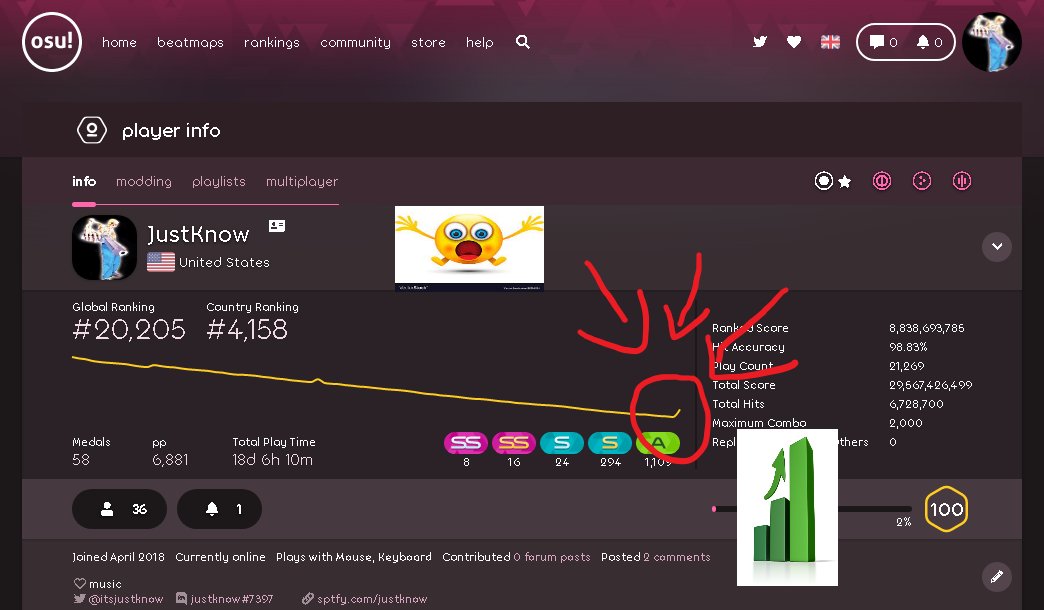Switch to the modding tab
Screen dimensions: 1044x610
click(144, 181)
